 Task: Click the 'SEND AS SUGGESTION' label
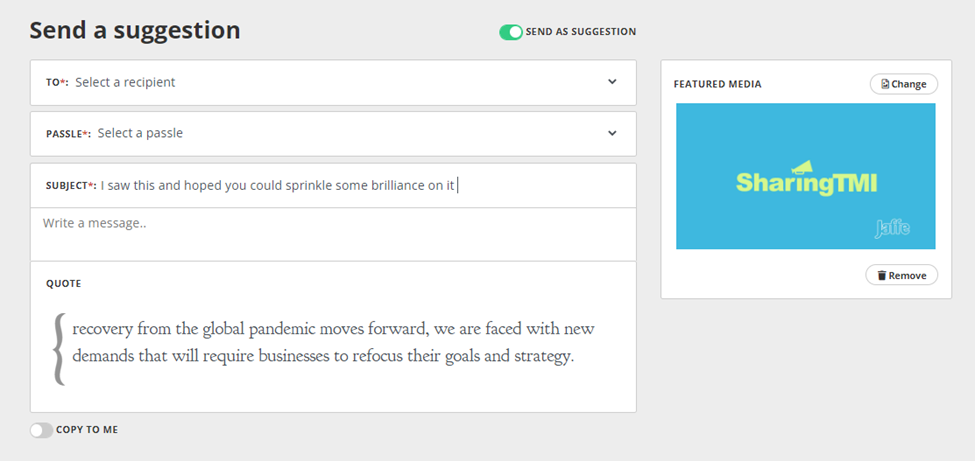point(581,32)
